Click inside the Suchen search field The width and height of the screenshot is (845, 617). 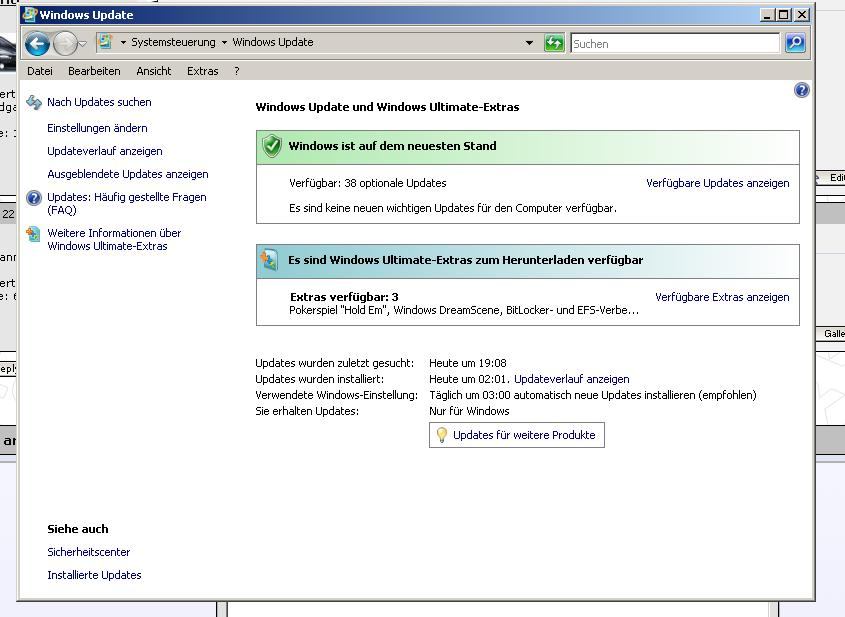click(x=675, y=43)
